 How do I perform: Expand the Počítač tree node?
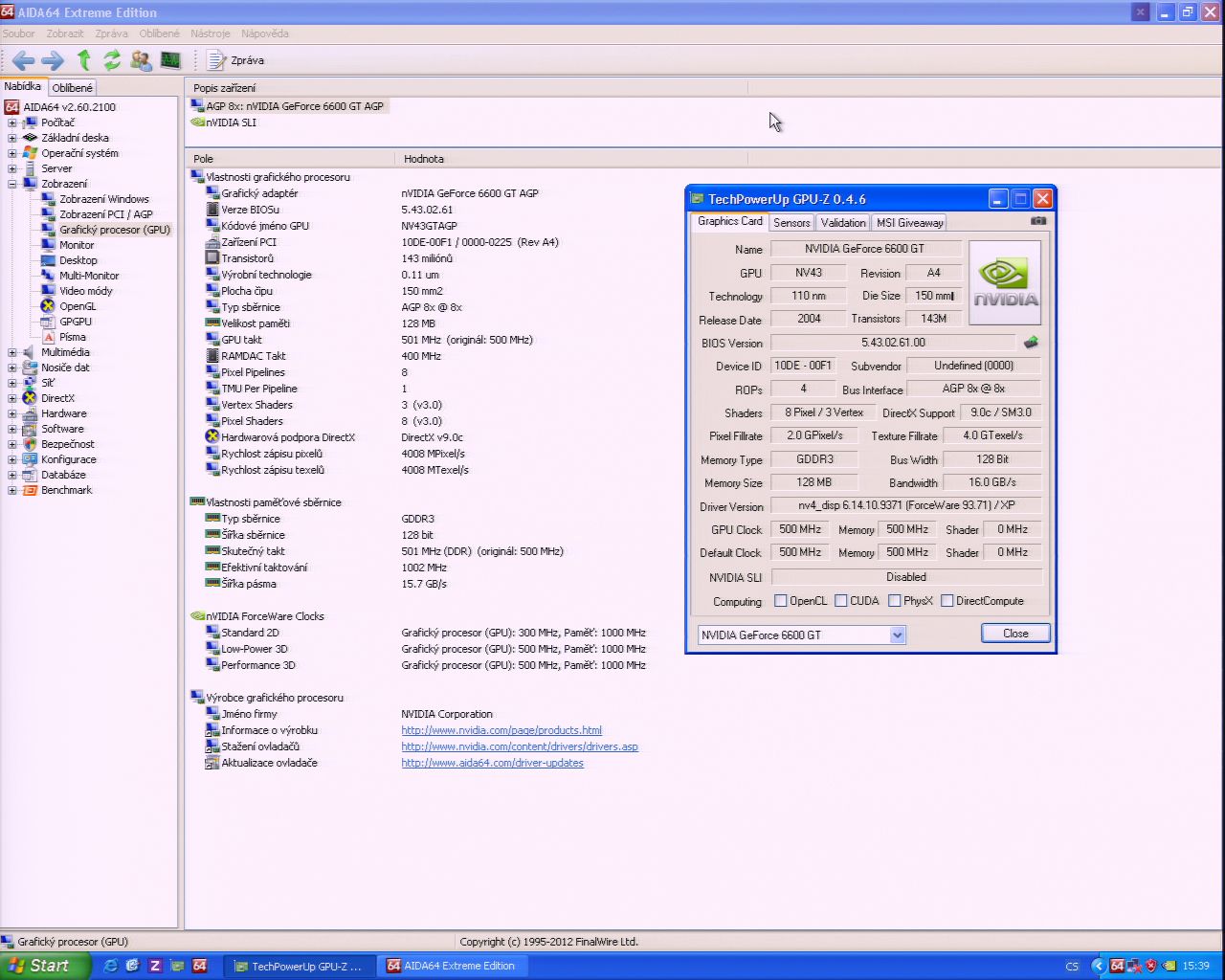point(12,122)
